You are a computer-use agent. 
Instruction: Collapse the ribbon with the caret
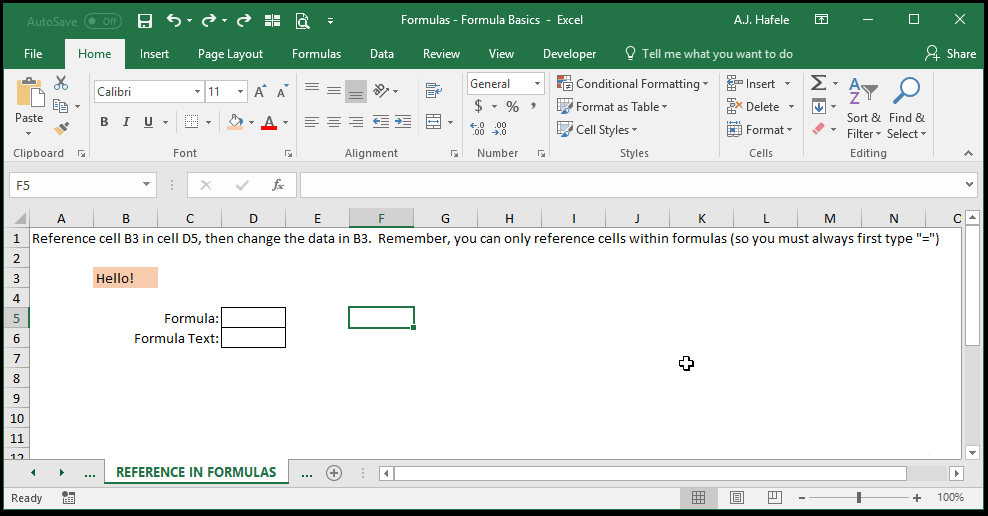[968, 153]
